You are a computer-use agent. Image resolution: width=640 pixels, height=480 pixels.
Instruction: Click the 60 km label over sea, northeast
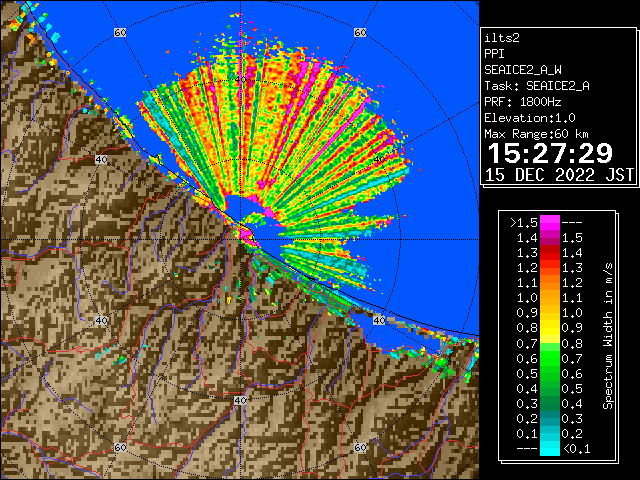tap(360, 32)
